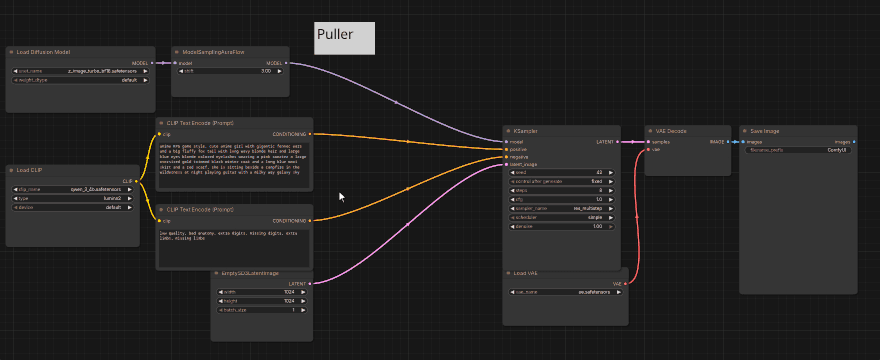This screenshot has height=360, width=880.
Task: Click the vae input socket on VAE Decode
Action: (648, 150)
